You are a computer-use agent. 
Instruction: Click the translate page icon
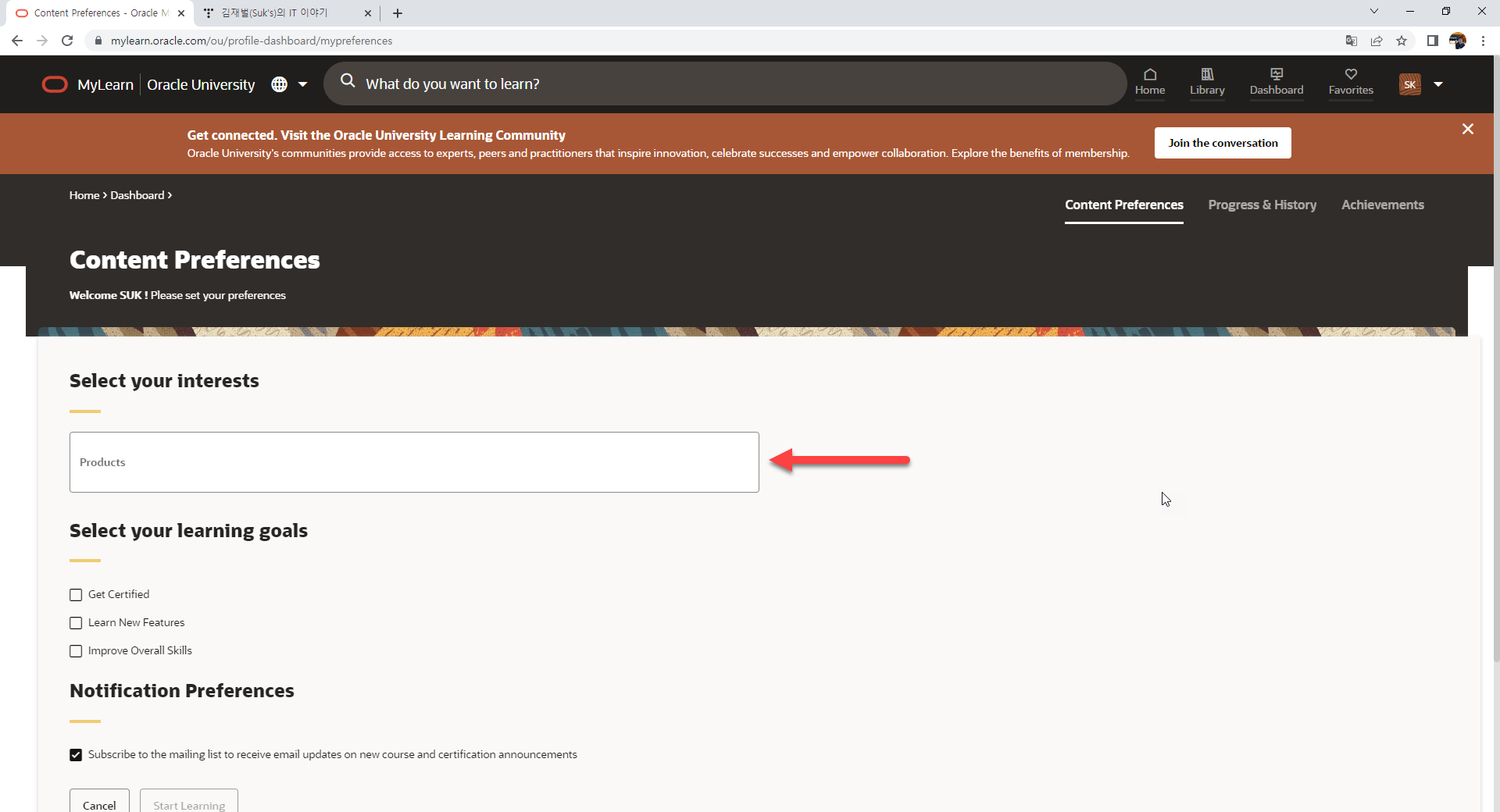click(1352, 41)
